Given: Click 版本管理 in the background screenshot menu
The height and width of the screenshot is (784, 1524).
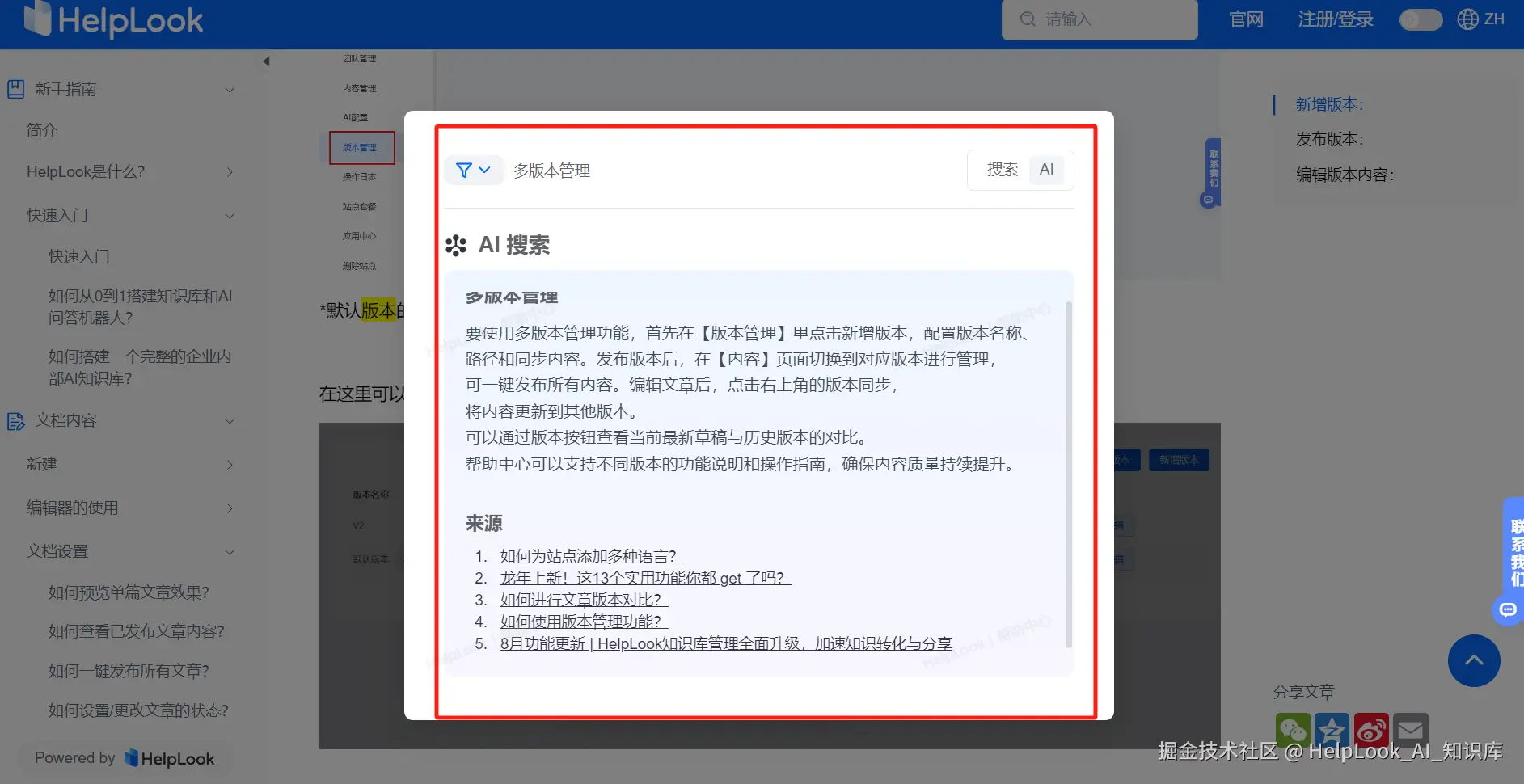Looking at the screenshot, I should tap(361, 148).
